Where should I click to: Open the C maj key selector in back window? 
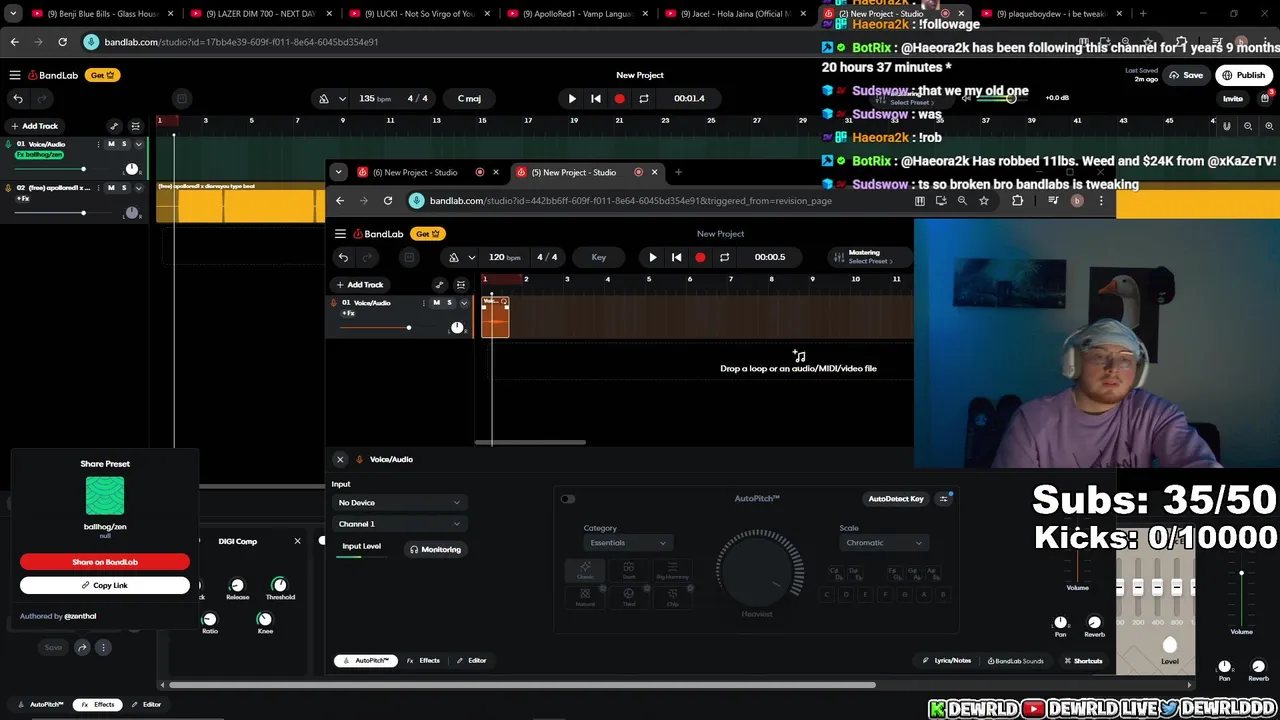[x=469, y=98]
